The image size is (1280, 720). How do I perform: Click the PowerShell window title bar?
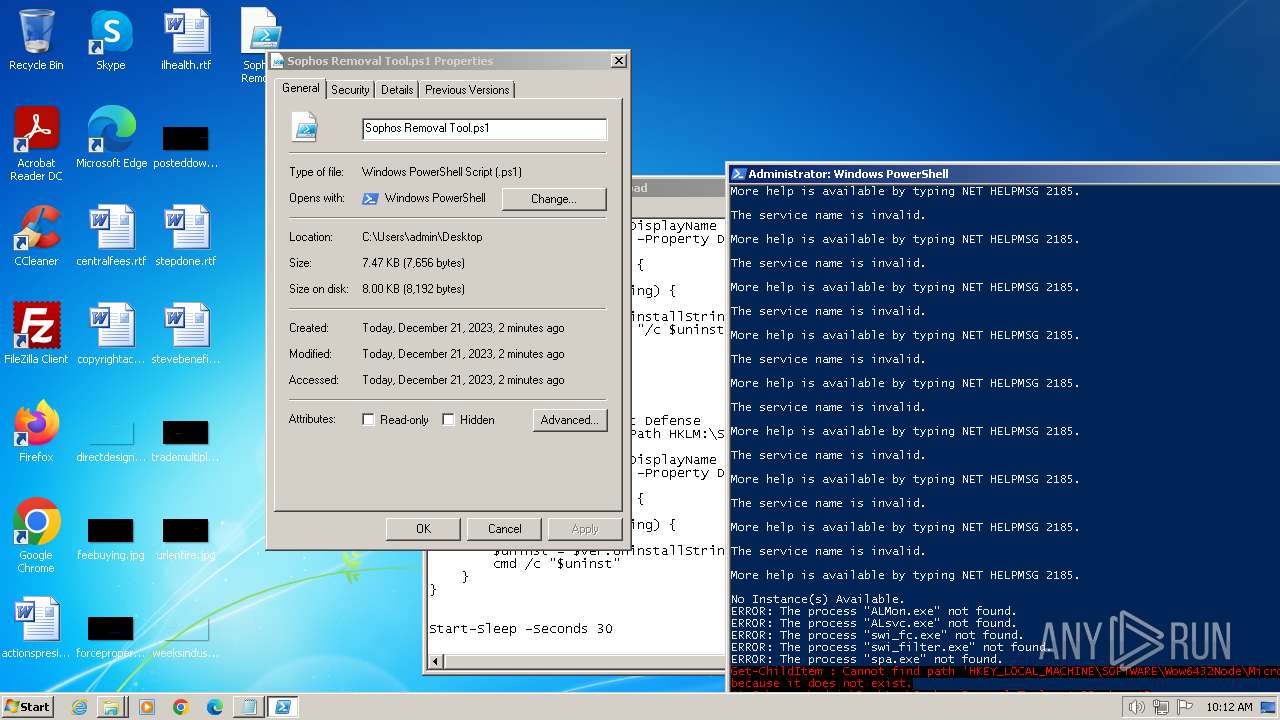(1003, 173)
